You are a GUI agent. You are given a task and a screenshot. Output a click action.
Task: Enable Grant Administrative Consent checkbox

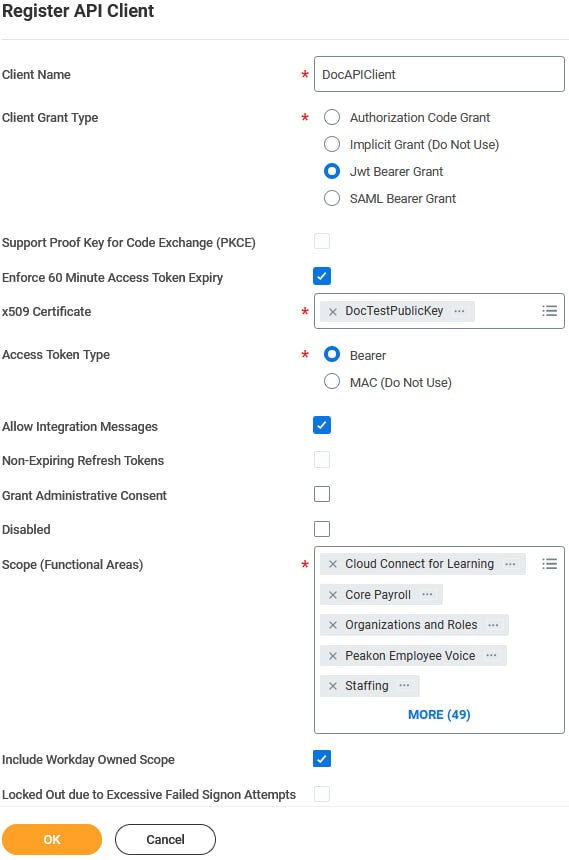coord(322,494)
